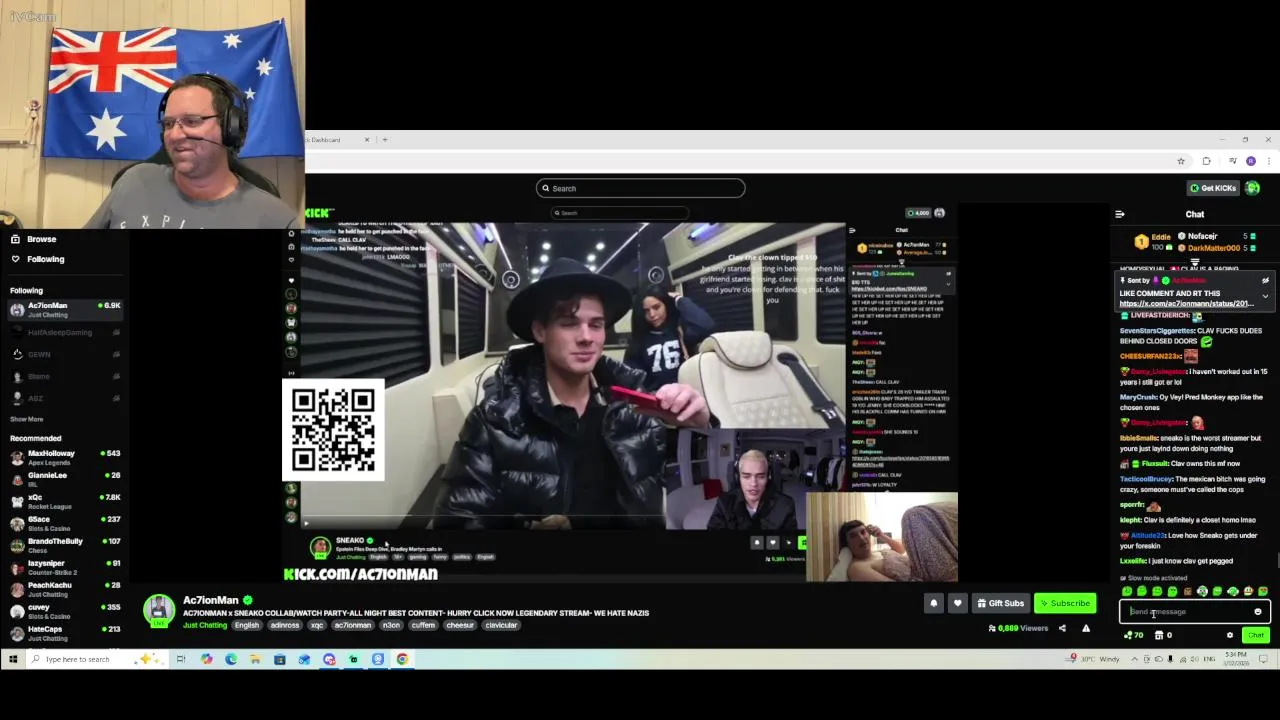Expand the pinned message chevron
The height and width of the screenshot is (720, 1280).
pos(1265,296)
